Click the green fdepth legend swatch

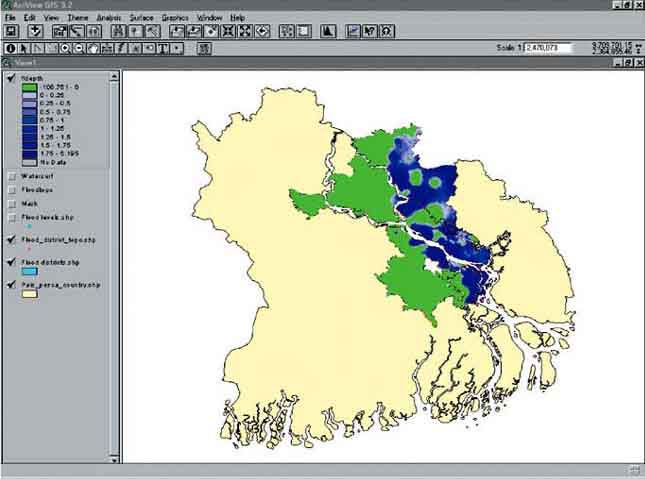pos(29,88)
